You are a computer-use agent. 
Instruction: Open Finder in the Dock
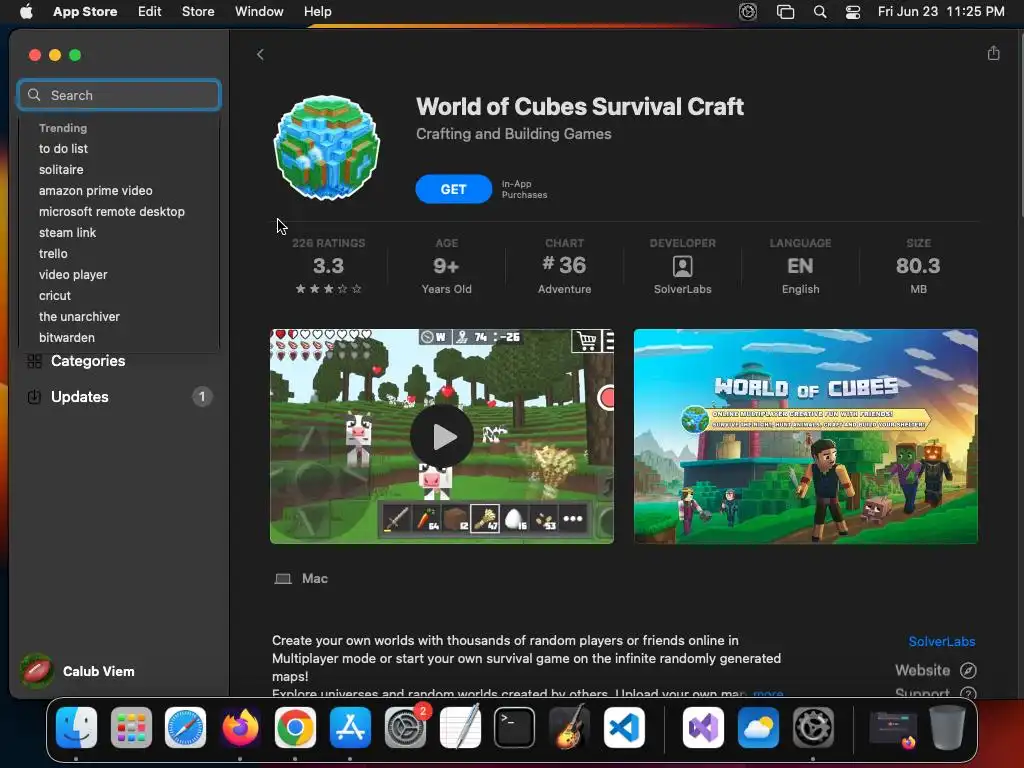pyautogui.click(x=76, y=727)
